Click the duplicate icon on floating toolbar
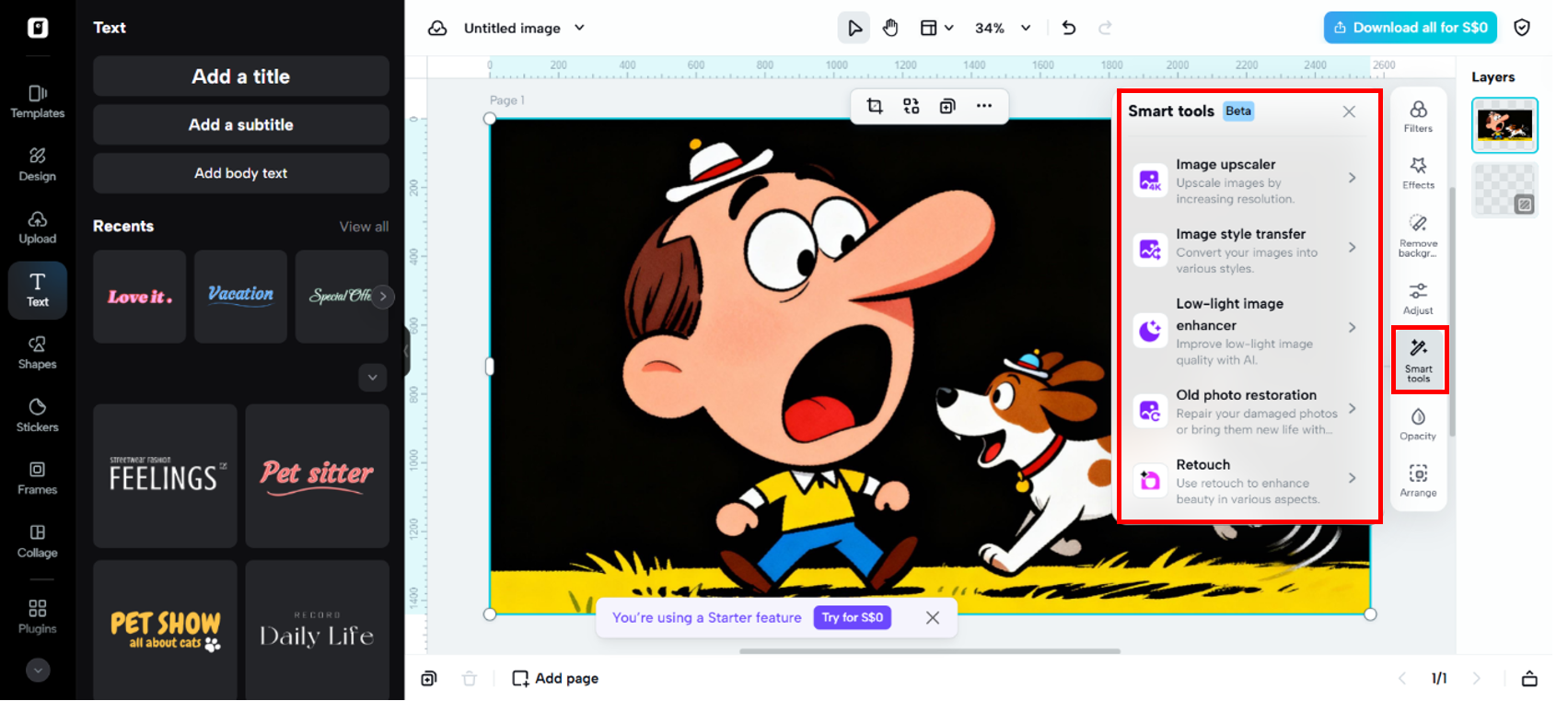1568x701 pixels. coord(947,106)
